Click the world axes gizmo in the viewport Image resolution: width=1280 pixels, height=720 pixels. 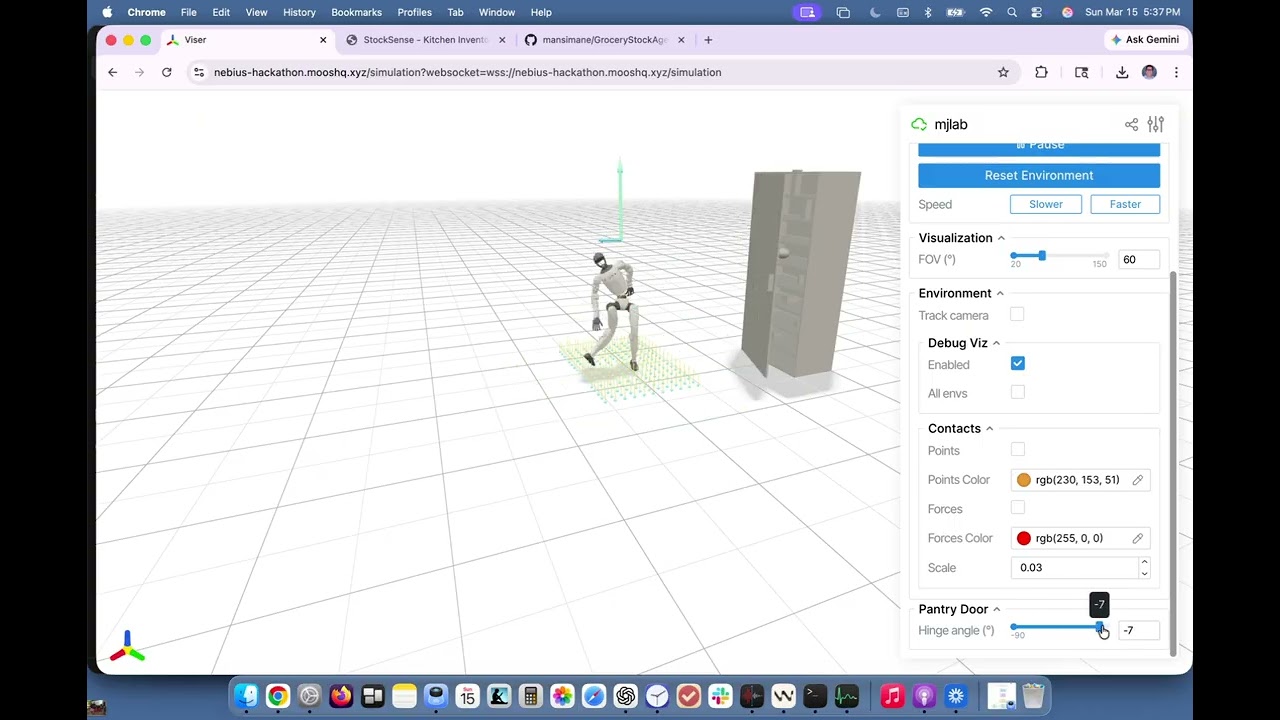pyautogui.click(x=127, y=647)
